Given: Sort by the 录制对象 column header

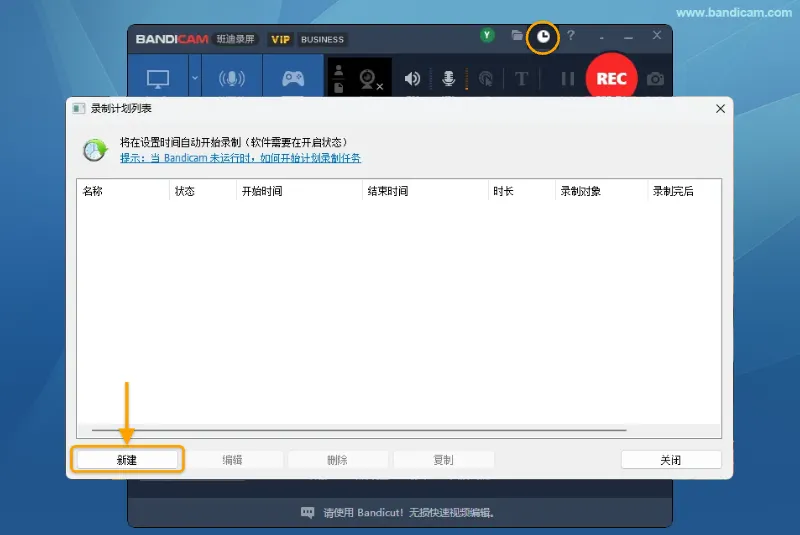Looking at the screenshot, I should tap(601, 191).
